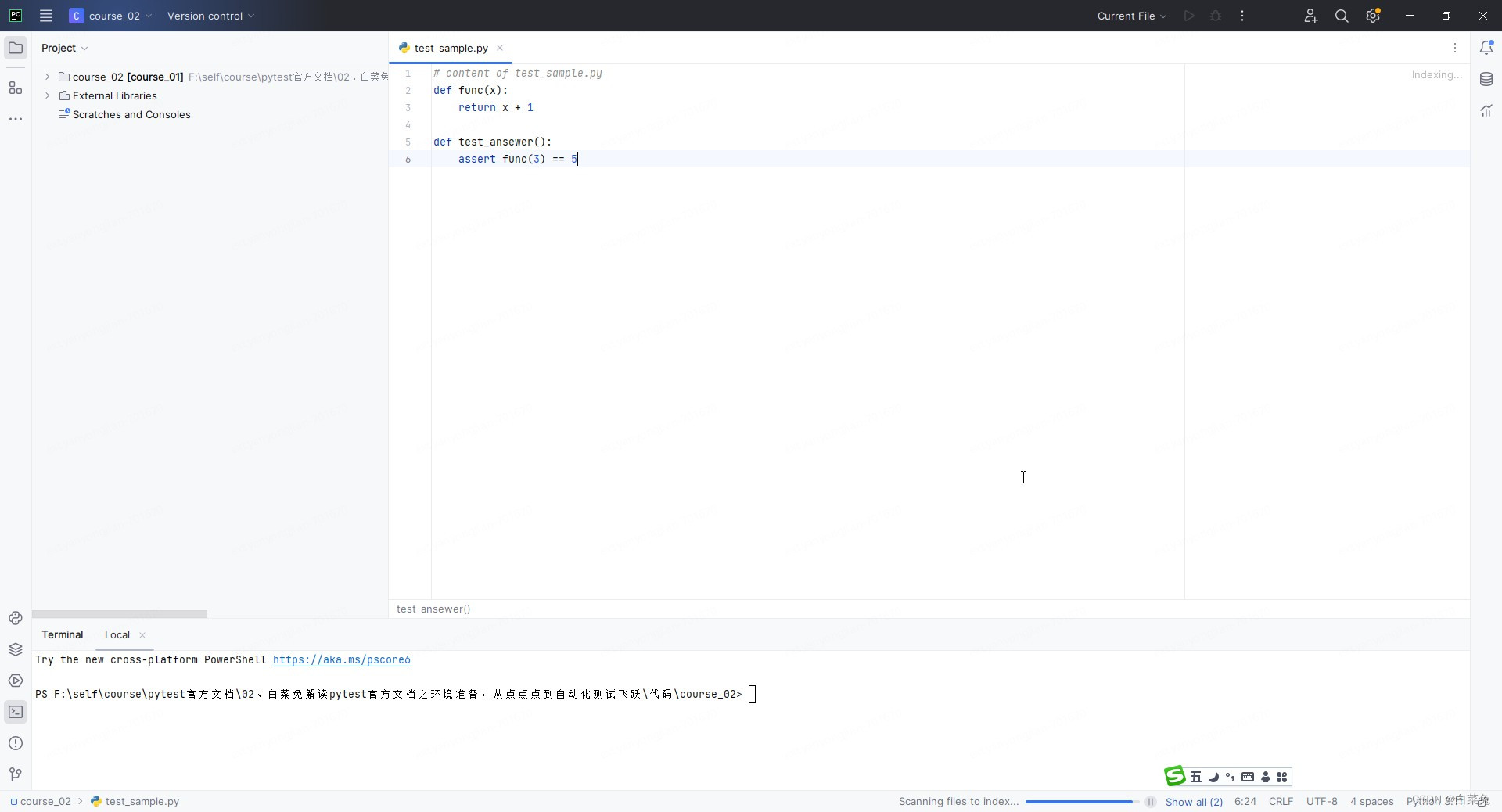This screenshot has width=1502, height=812.
Task: Open the course_02 project dropdown
Action: (x=110, y=16)
